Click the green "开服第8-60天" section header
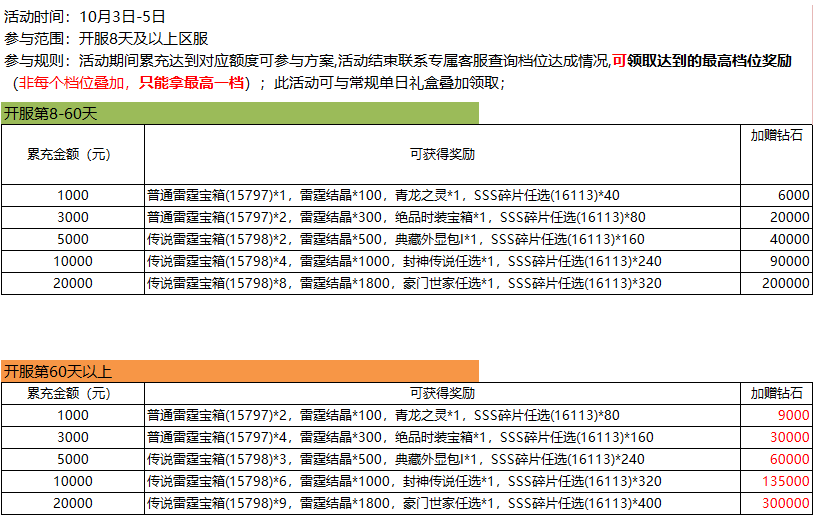Image resolution: width=820 pixels, height=517 pixels. click(x=240, y=114)
